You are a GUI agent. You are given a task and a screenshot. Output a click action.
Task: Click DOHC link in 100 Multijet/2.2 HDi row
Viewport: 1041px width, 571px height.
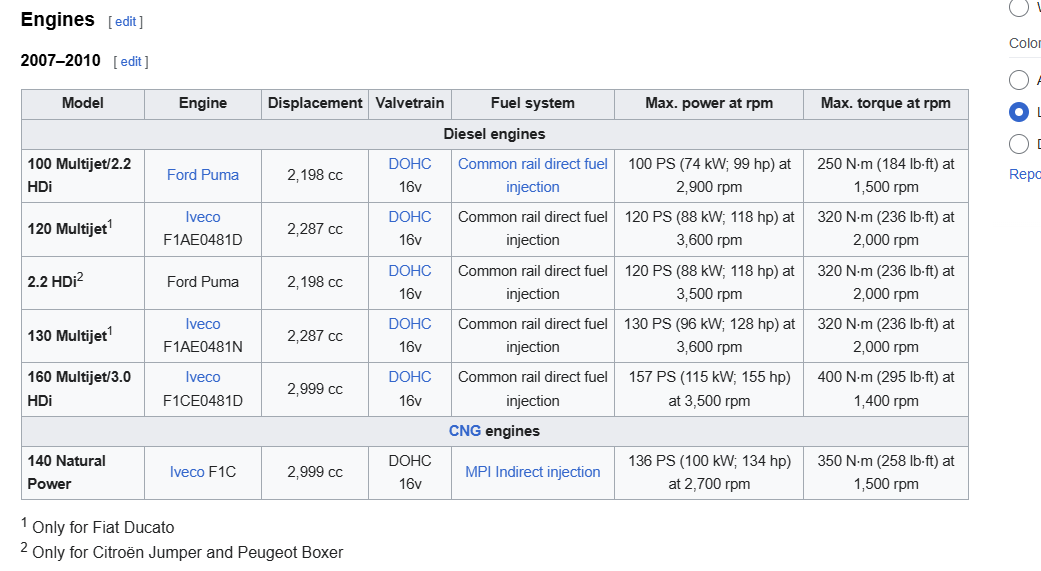[x=410, y=164]
